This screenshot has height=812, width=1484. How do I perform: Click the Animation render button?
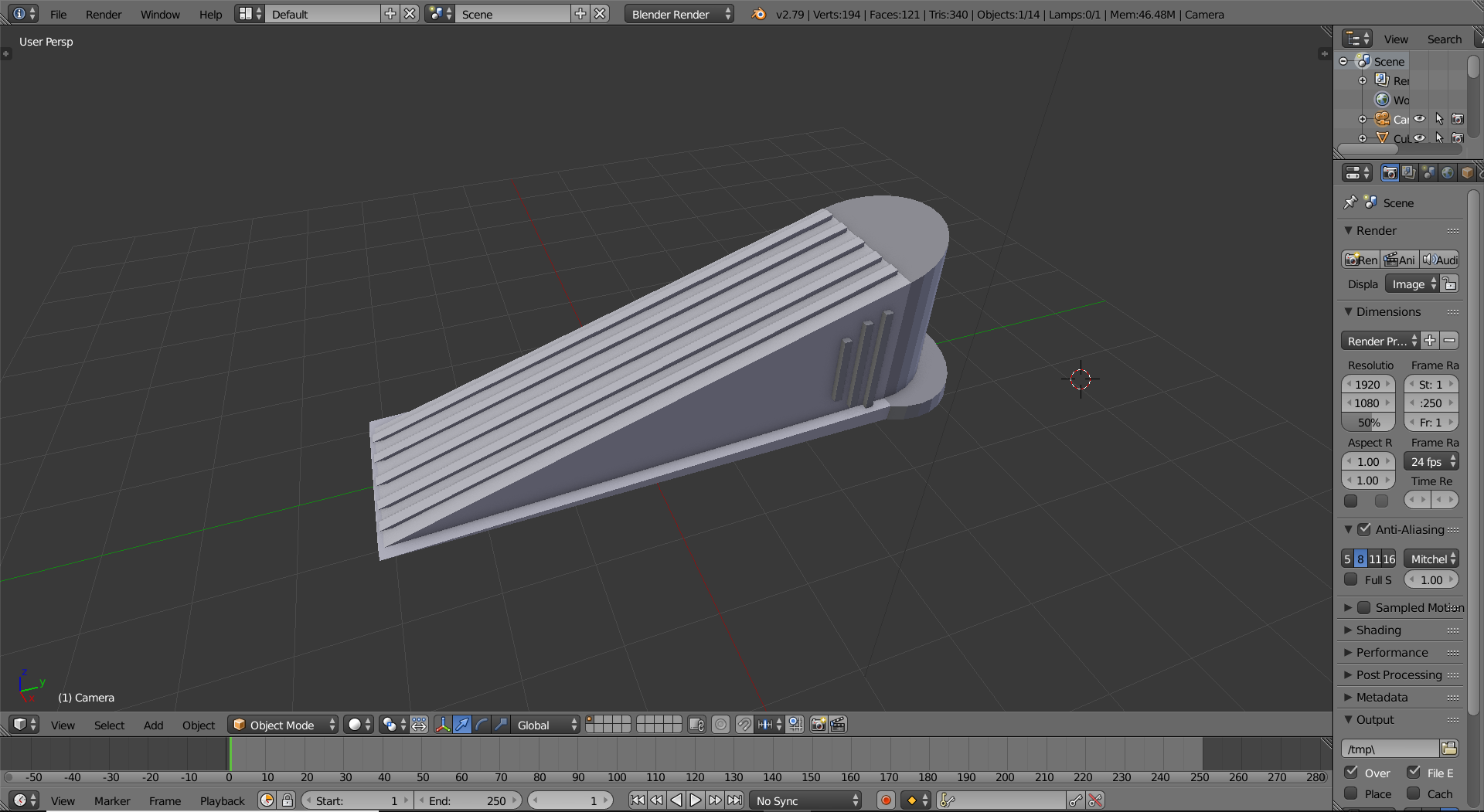(1400, 260)
